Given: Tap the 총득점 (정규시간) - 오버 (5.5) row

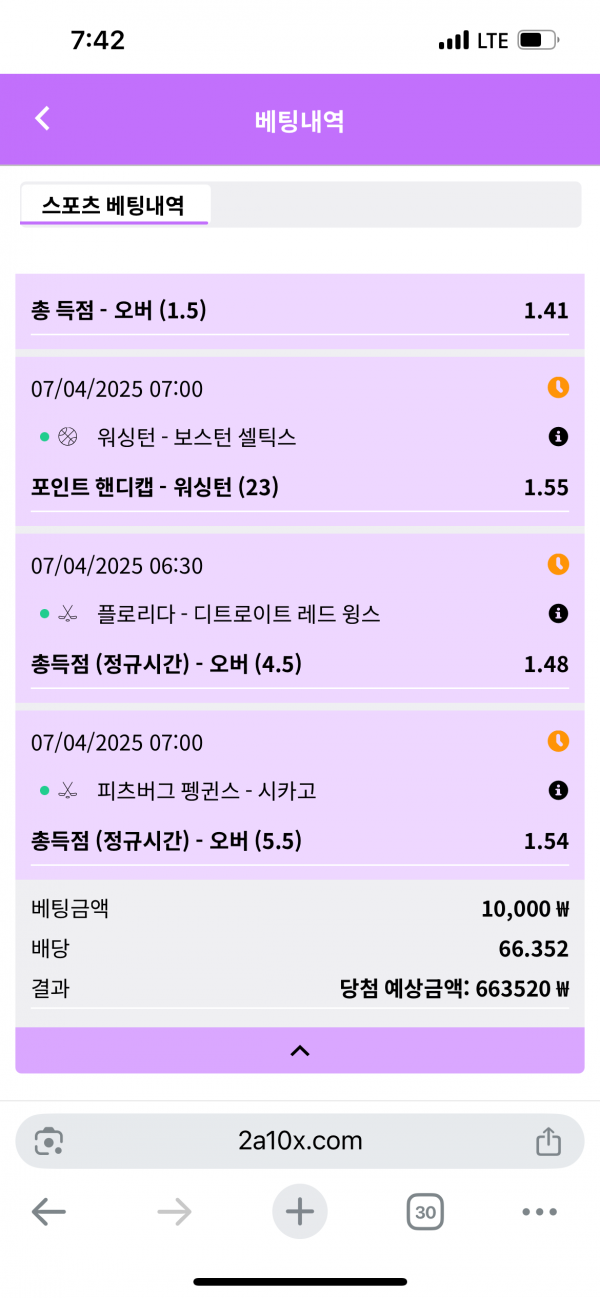Looking at the screenshot, I should coord(300,841).
